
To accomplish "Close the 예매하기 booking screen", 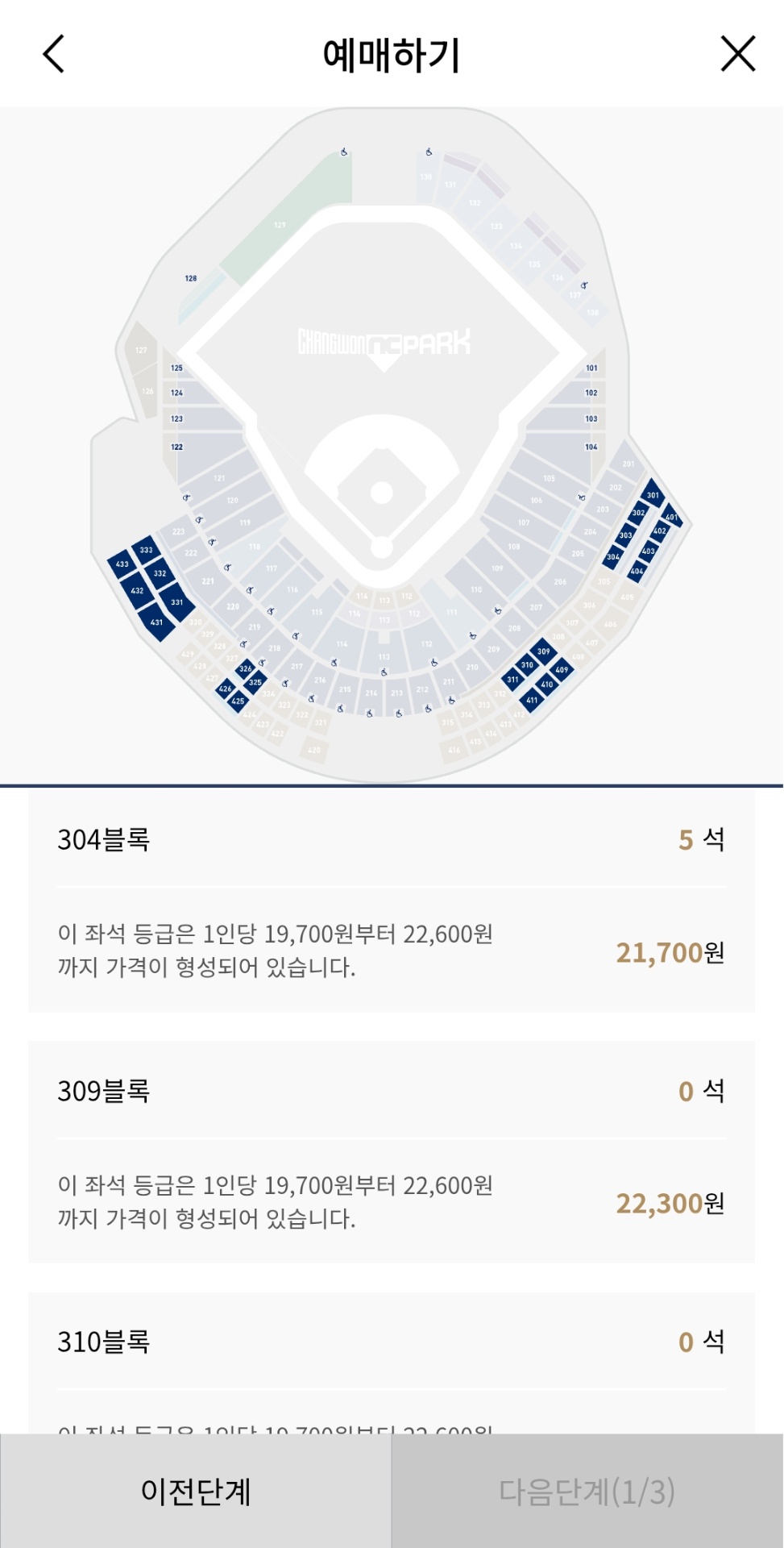I will click(x=737, y=55).
